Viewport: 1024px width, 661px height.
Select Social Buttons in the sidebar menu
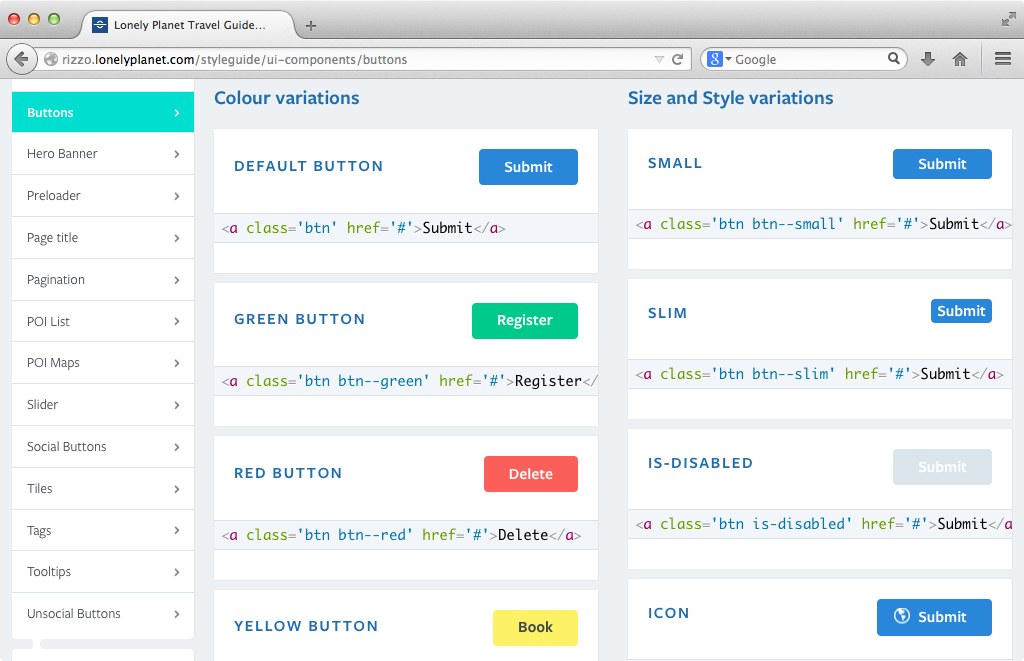tap(102, 446)
